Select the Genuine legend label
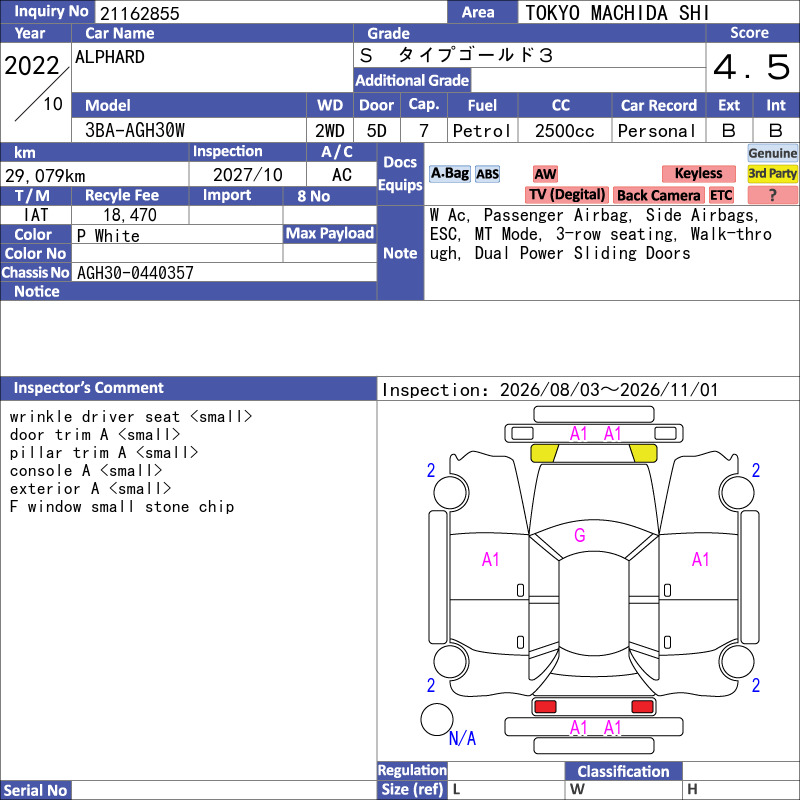 click(x=772, y=153)
